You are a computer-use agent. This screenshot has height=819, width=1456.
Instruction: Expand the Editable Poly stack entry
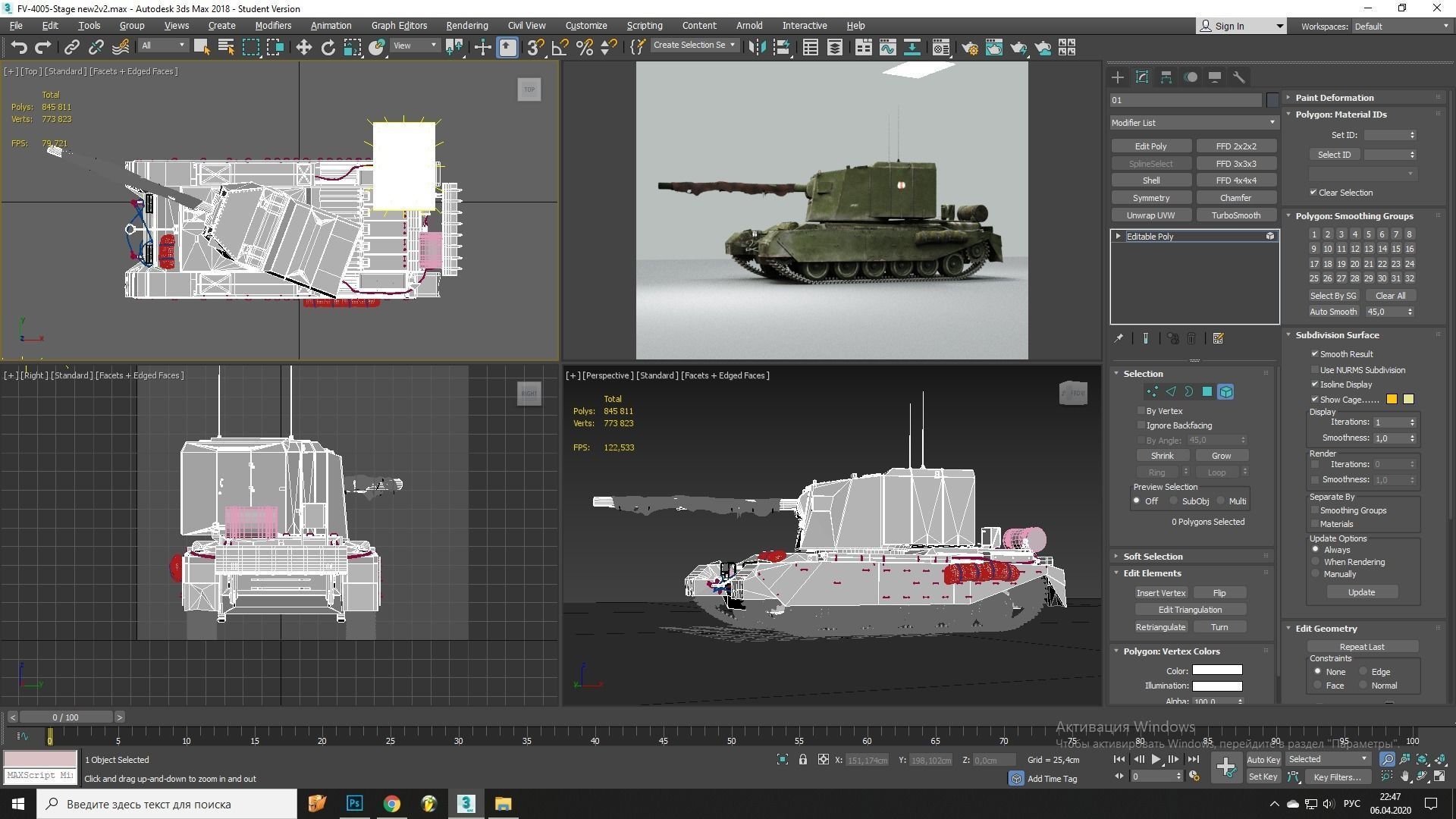pos(1118,237)
